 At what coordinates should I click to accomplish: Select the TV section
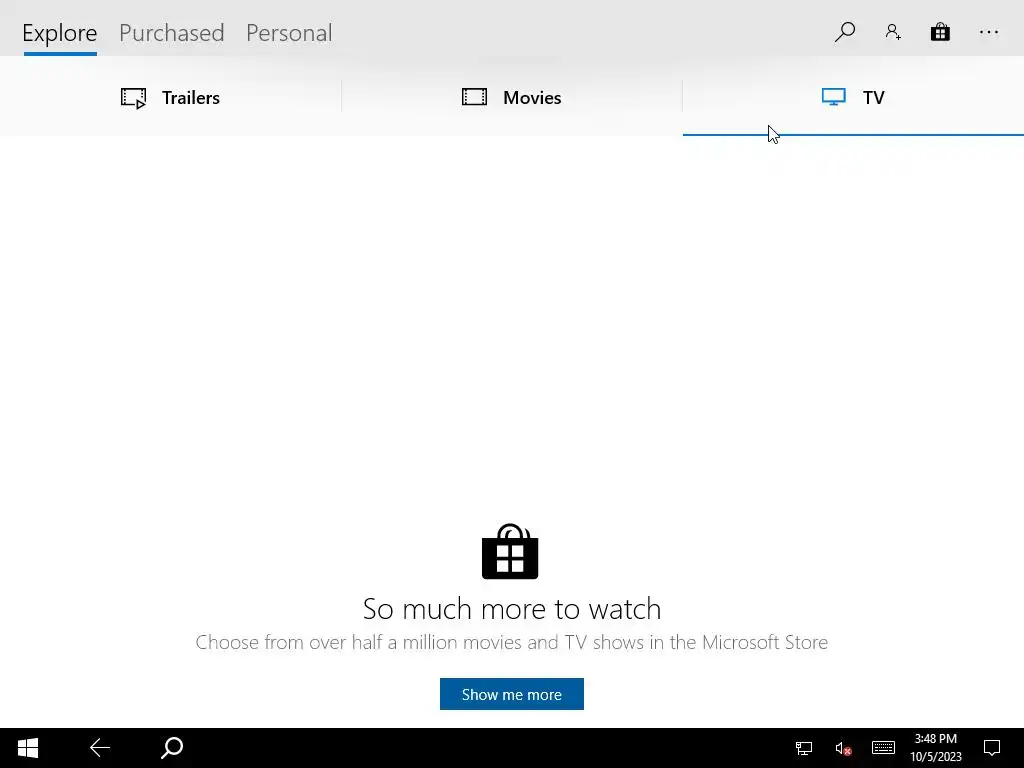[853, 97]
